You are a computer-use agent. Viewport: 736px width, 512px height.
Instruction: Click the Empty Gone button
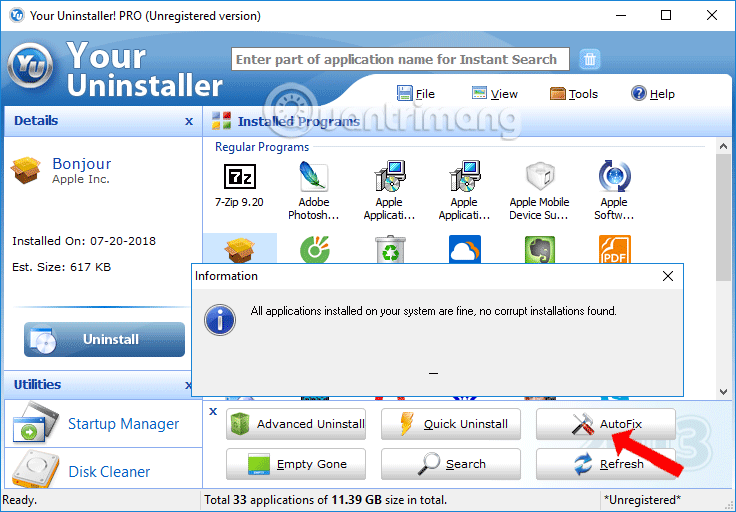[296, 464]
